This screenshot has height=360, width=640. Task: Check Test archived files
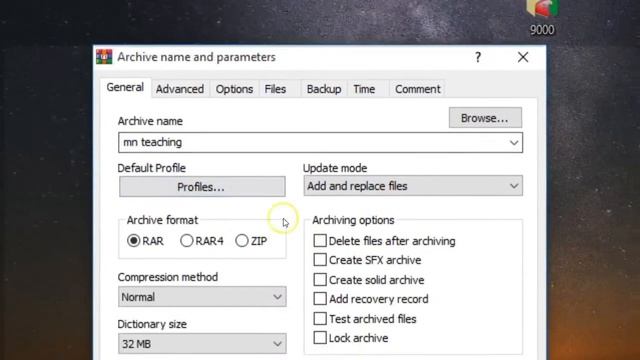320,318
